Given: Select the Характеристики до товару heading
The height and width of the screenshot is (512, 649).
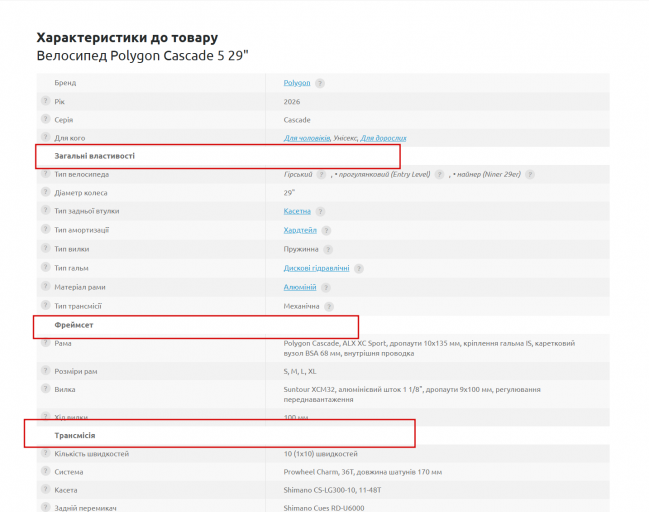Looking at the screenshot, I should click(x=127, y=38).
